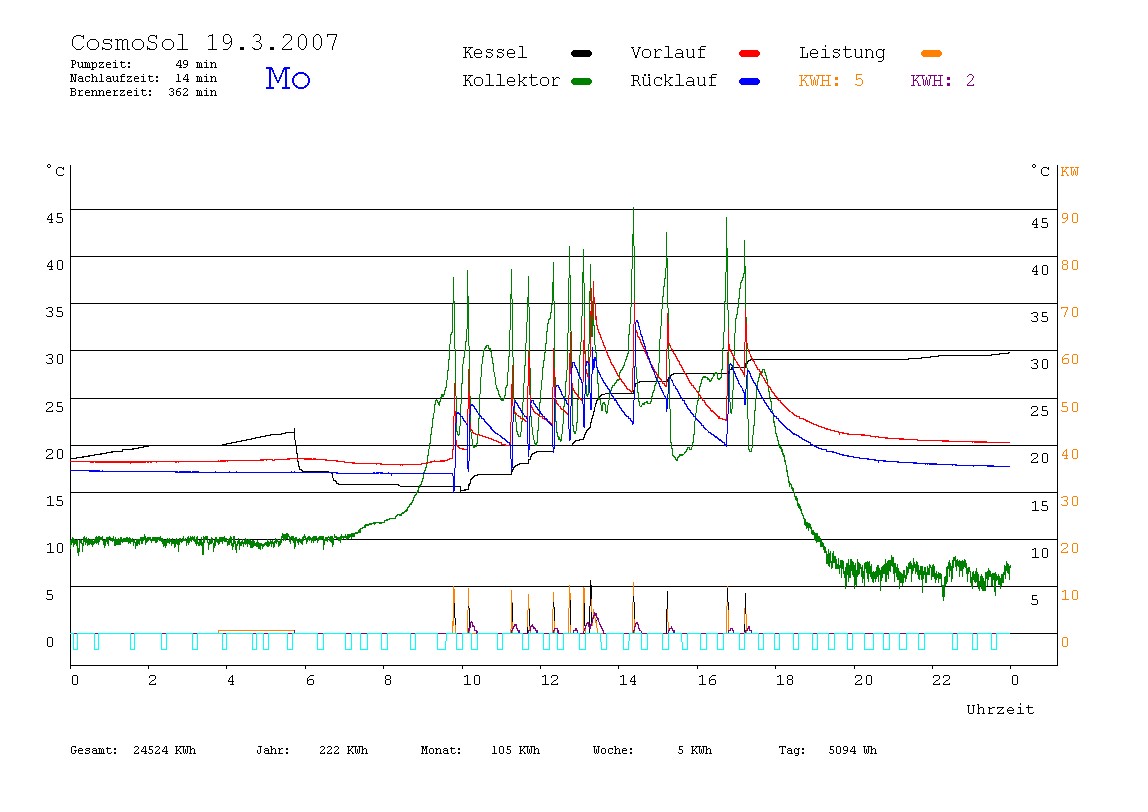
Task: Click the left-axis '°C' unit label
Action: 56,171
